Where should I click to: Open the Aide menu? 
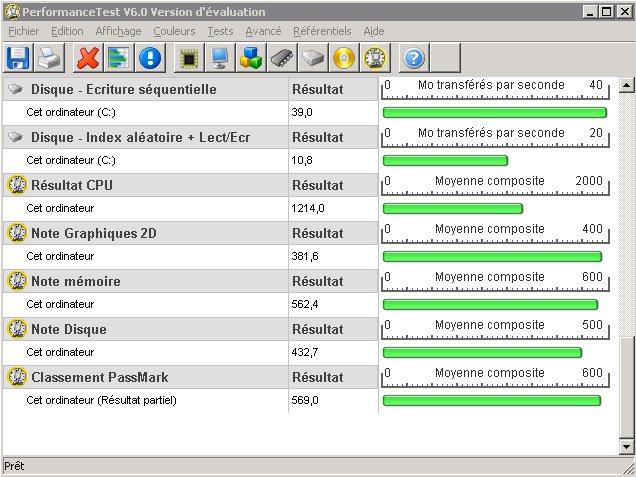tap(374, 31)
